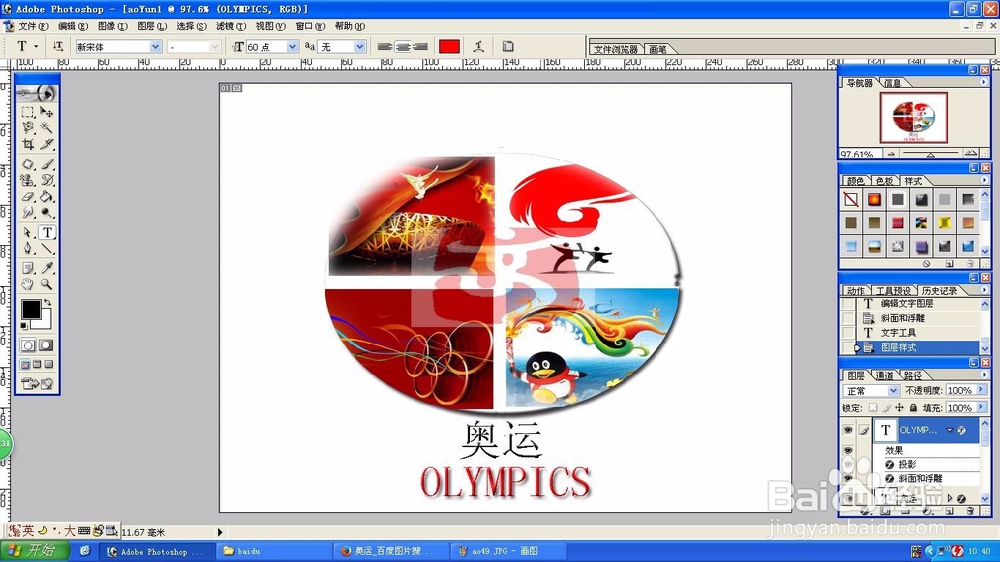Click the navigator zoom slider
This screenshot has width=1000, height=562.
930,154
